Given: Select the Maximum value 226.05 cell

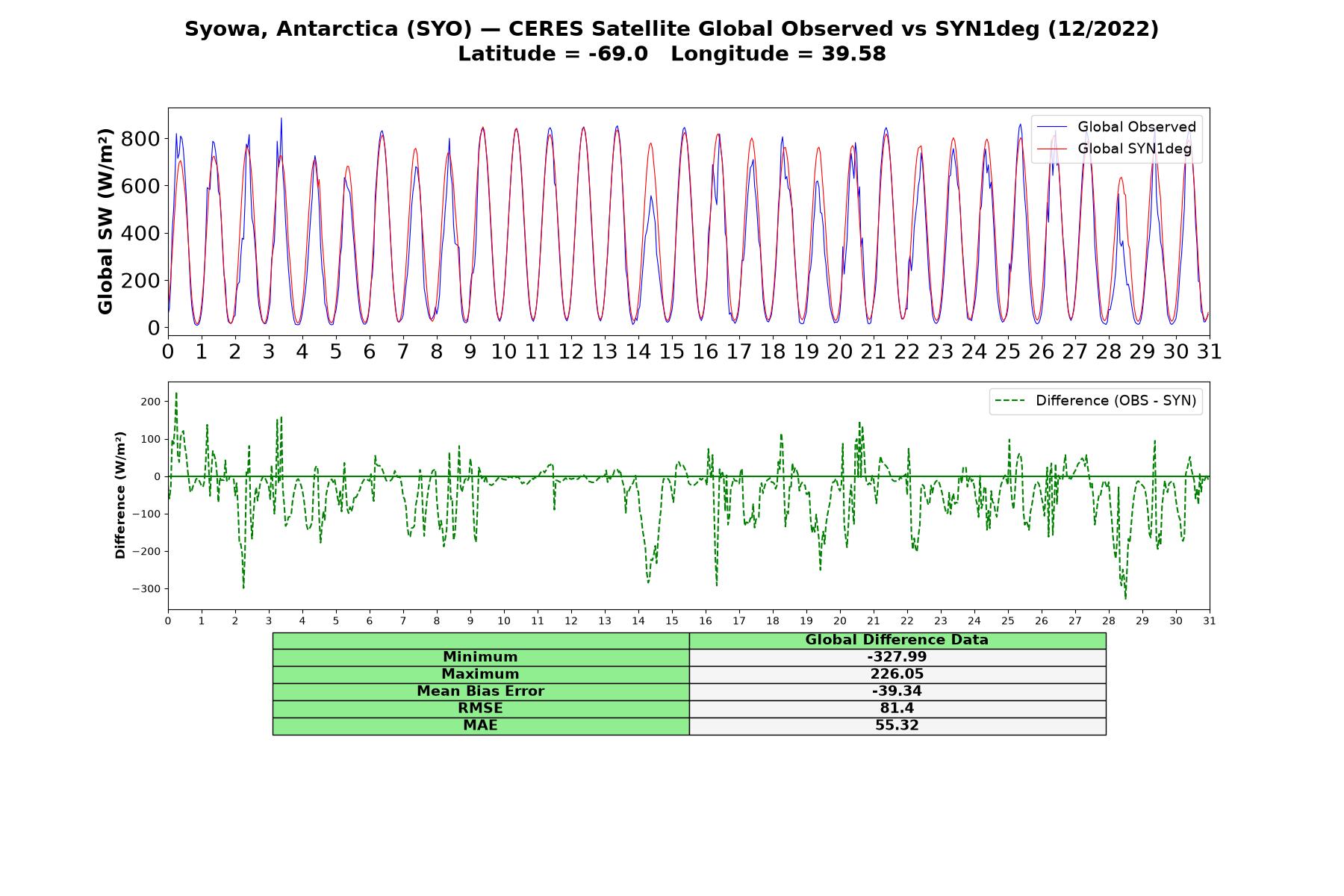Looking at the screenshot, I should [x=897, y=674].
